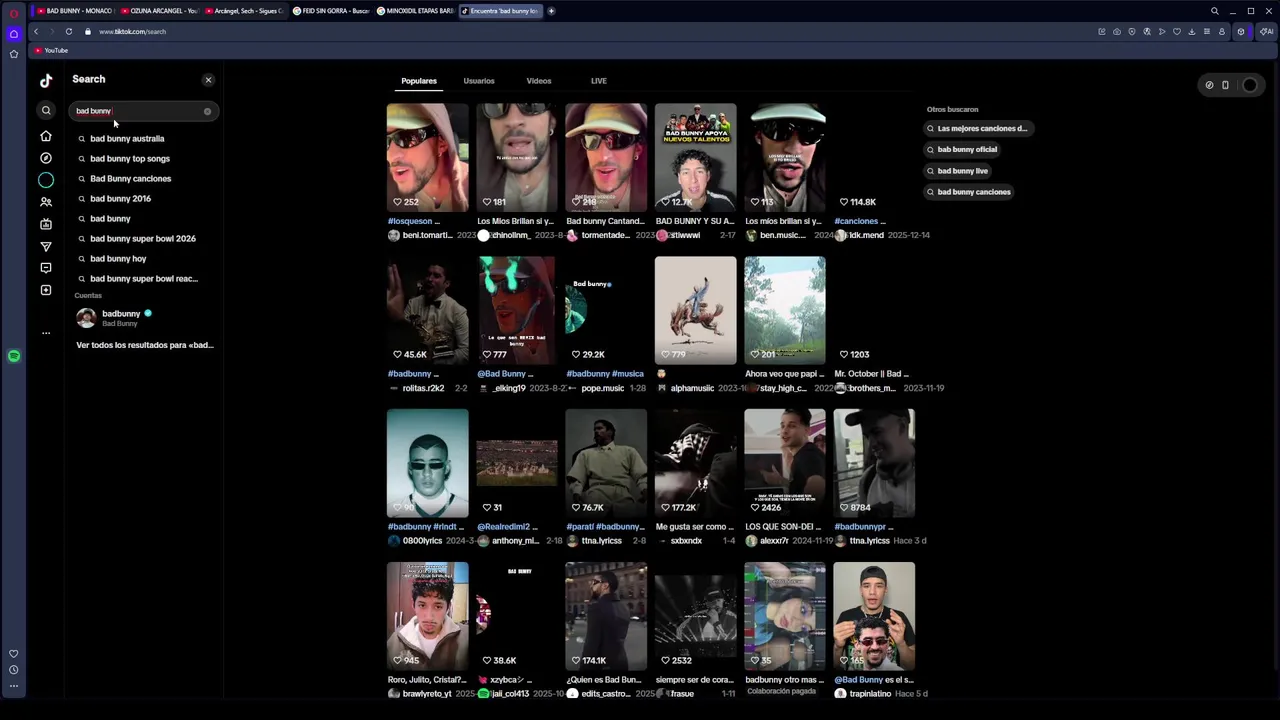Select suggestion bad bunny australia
1280x720 pixels.
127,139
